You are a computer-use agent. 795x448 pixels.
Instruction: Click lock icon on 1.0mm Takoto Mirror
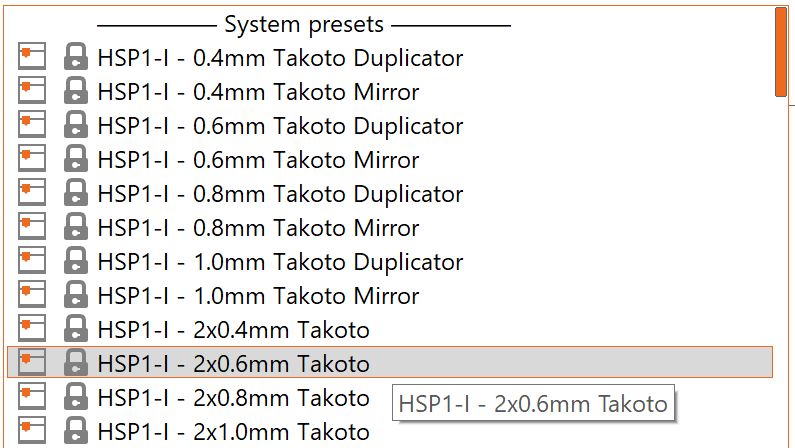click(75, 296)
